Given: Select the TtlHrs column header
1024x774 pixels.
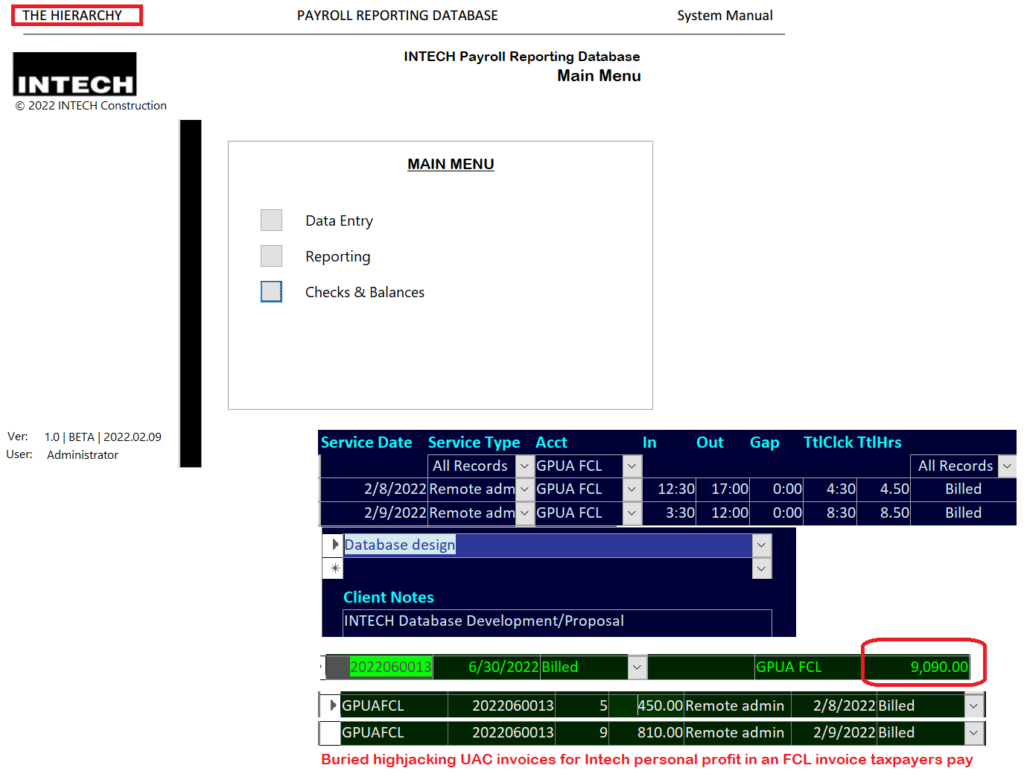Looking at the screenshot, I should tap(879, 442).
